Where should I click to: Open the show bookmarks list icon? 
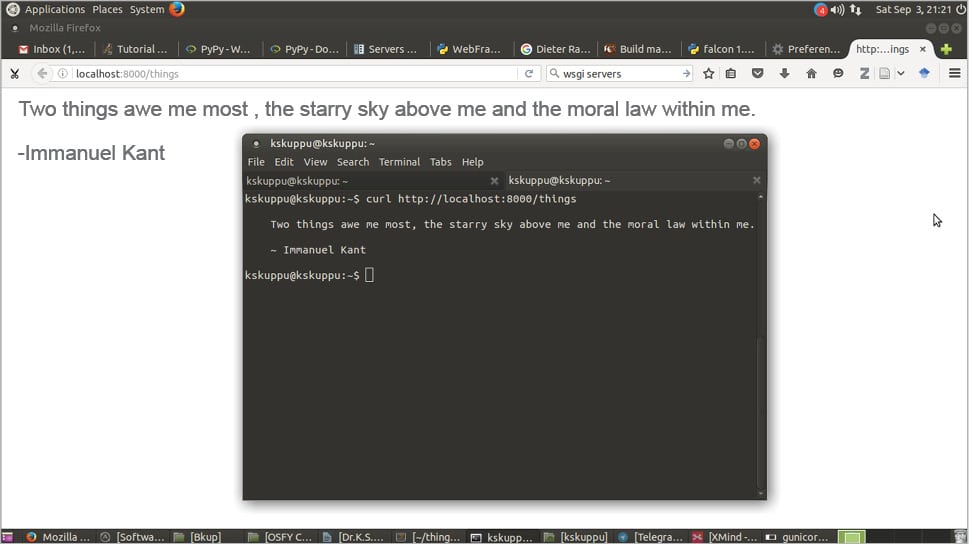(x=731, y=73)
